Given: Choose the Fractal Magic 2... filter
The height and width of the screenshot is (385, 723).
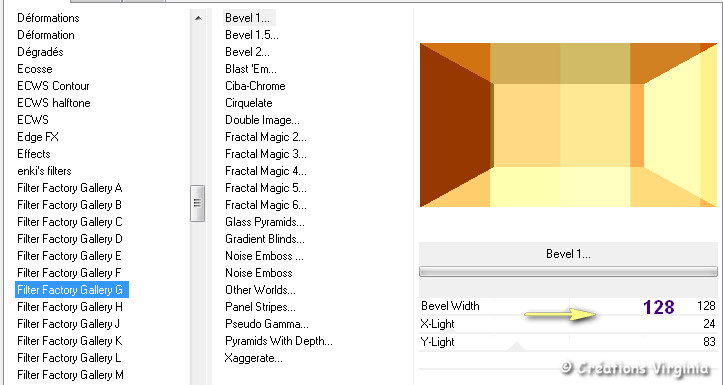Looking at the screenshot, I should click(x=266, y=137).
